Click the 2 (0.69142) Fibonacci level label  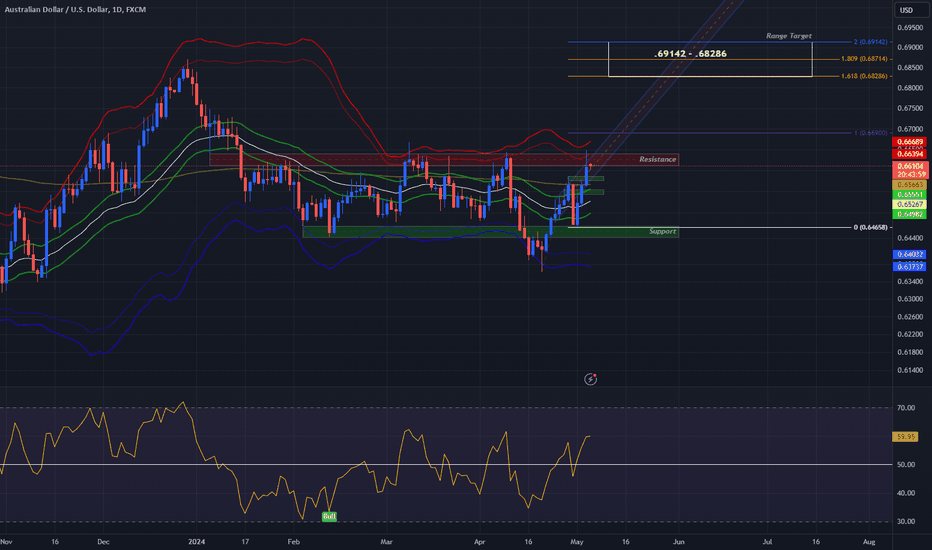pyautogui.click(x=871, y=42)
